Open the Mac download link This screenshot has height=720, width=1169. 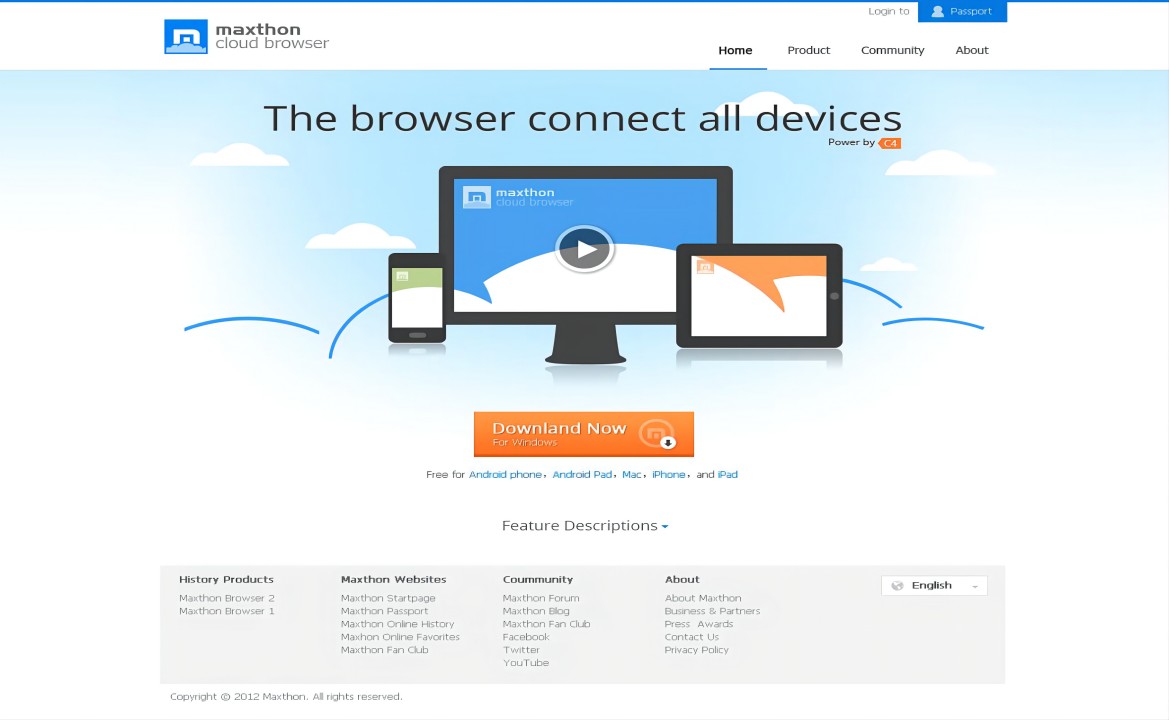coord(631,475)
